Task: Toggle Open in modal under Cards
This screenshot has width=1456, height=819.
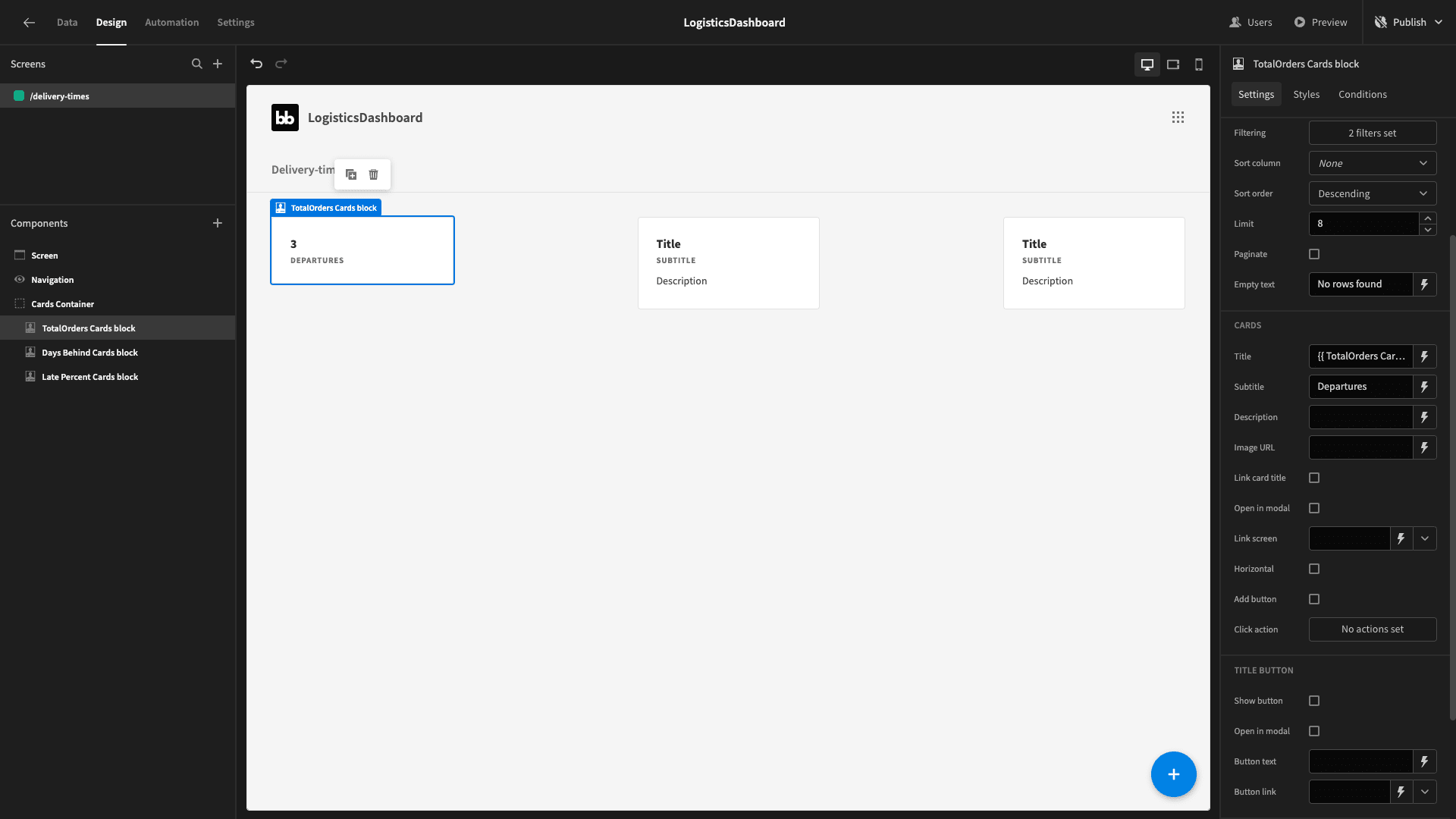Action: coord(1314,508)
